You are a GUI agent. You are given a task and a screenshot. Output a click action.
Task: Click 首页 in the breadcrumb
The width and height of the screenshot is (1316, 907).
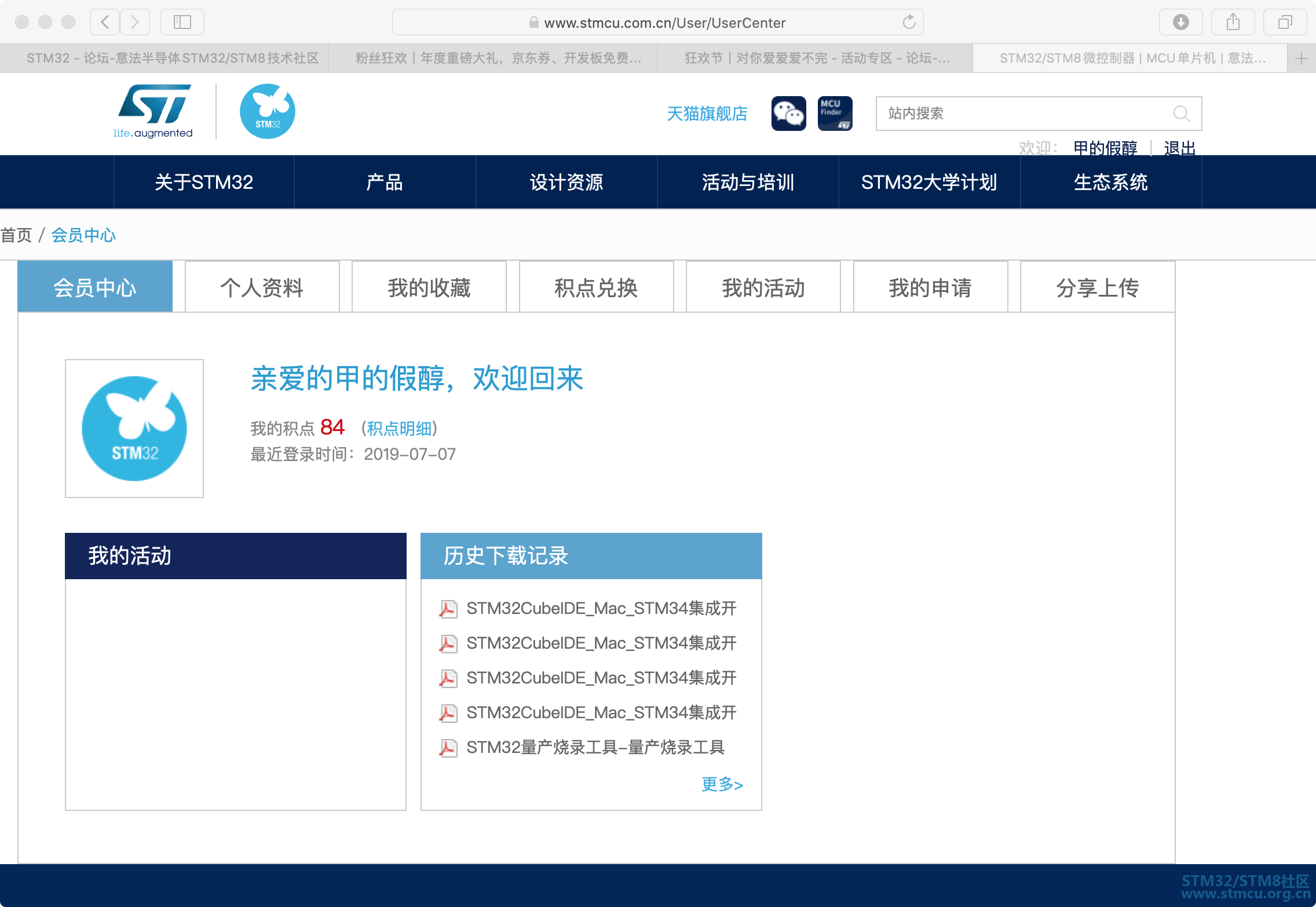(16, 235)
